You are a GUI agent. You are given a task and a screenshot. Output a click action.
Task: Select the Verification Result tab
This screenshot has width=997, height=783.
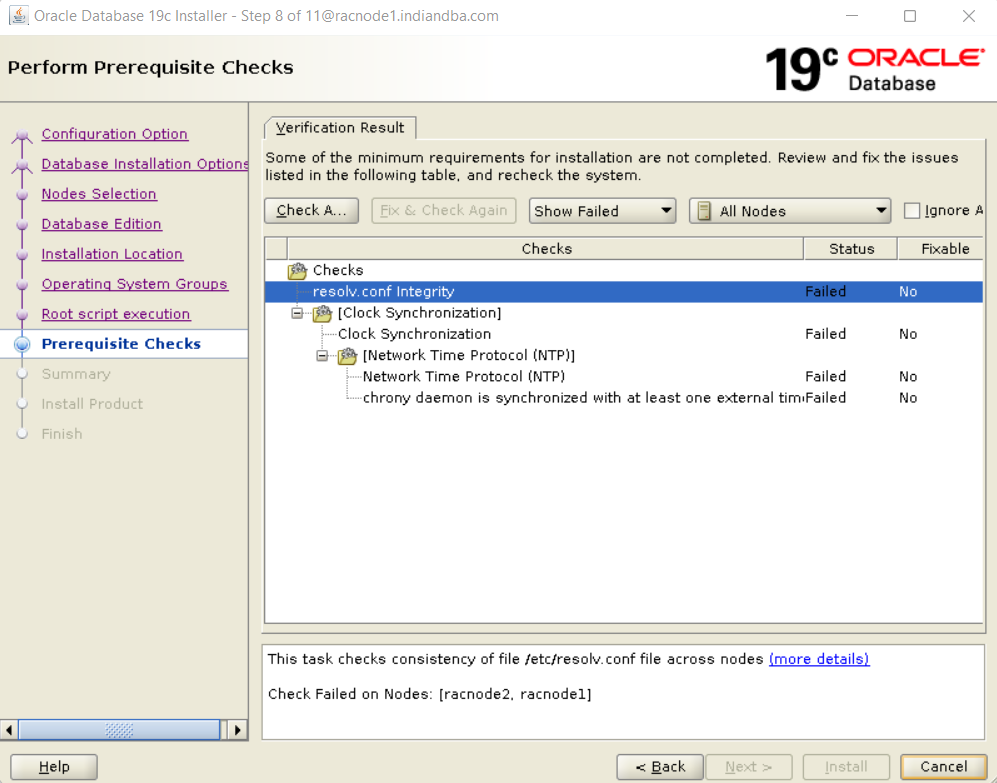[340, 128]
